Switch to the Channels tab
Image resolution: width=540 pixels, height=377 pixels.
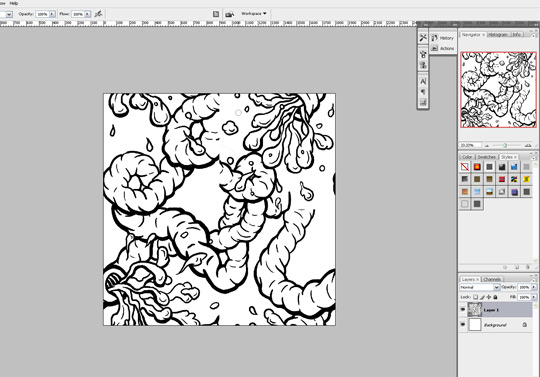491,279
